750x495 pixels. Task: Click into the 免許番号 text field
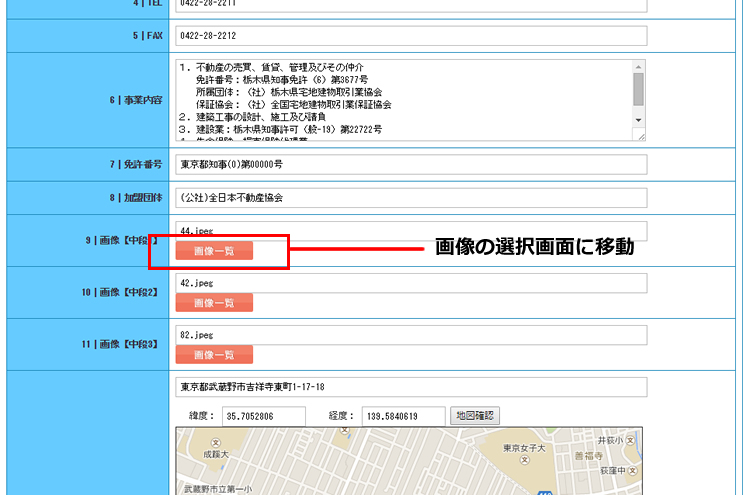pos(410,163)
